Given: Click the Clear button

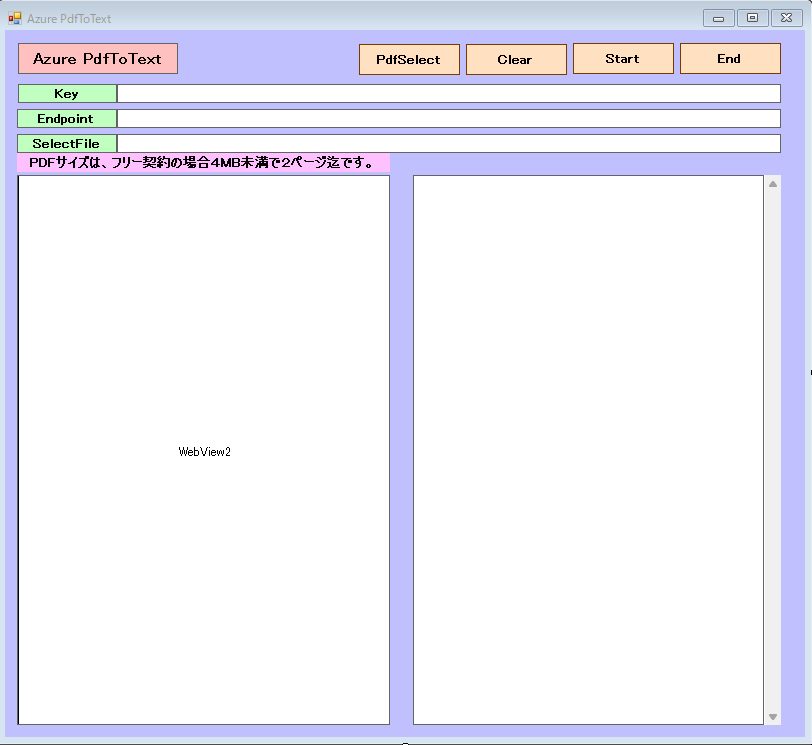Looking at the screenshot, I should tap(516, 59).
